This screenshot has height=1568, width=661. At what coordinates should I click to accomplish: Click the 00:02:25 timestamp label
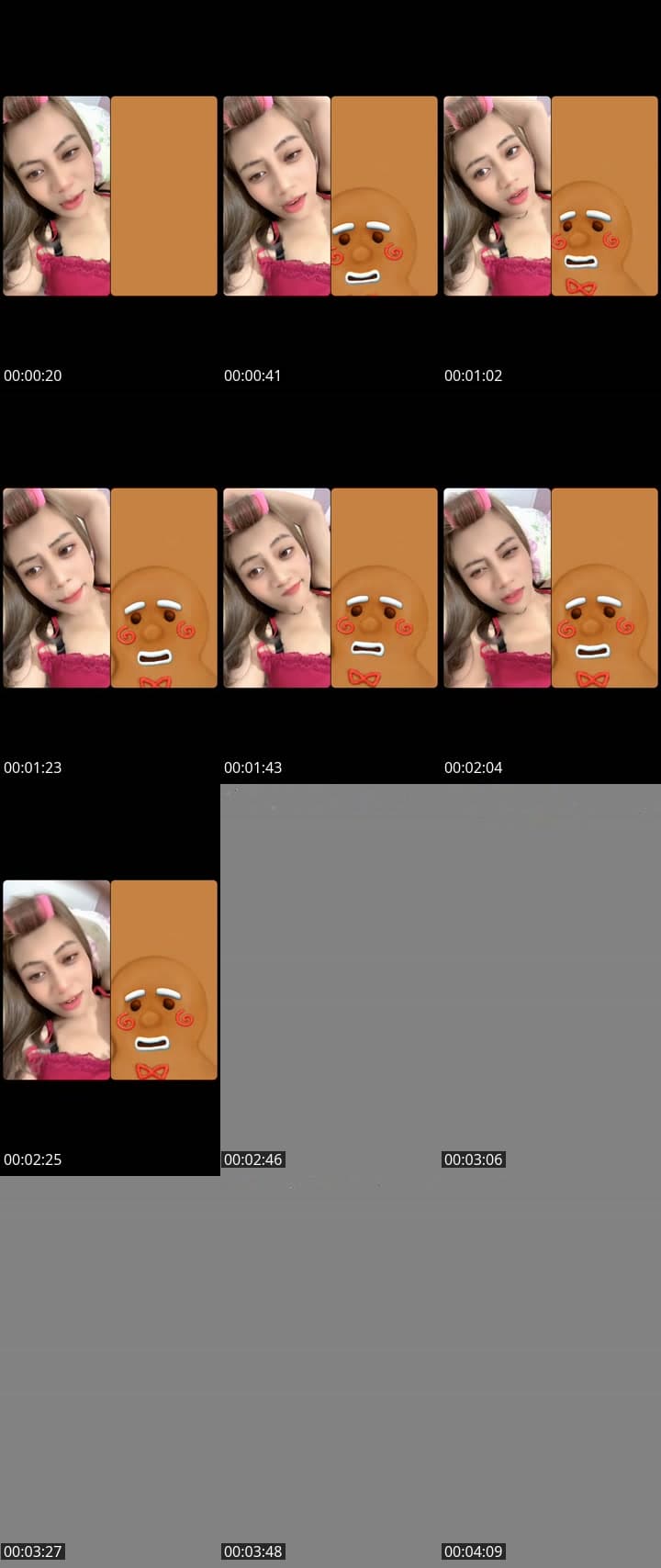point(33,1159)
